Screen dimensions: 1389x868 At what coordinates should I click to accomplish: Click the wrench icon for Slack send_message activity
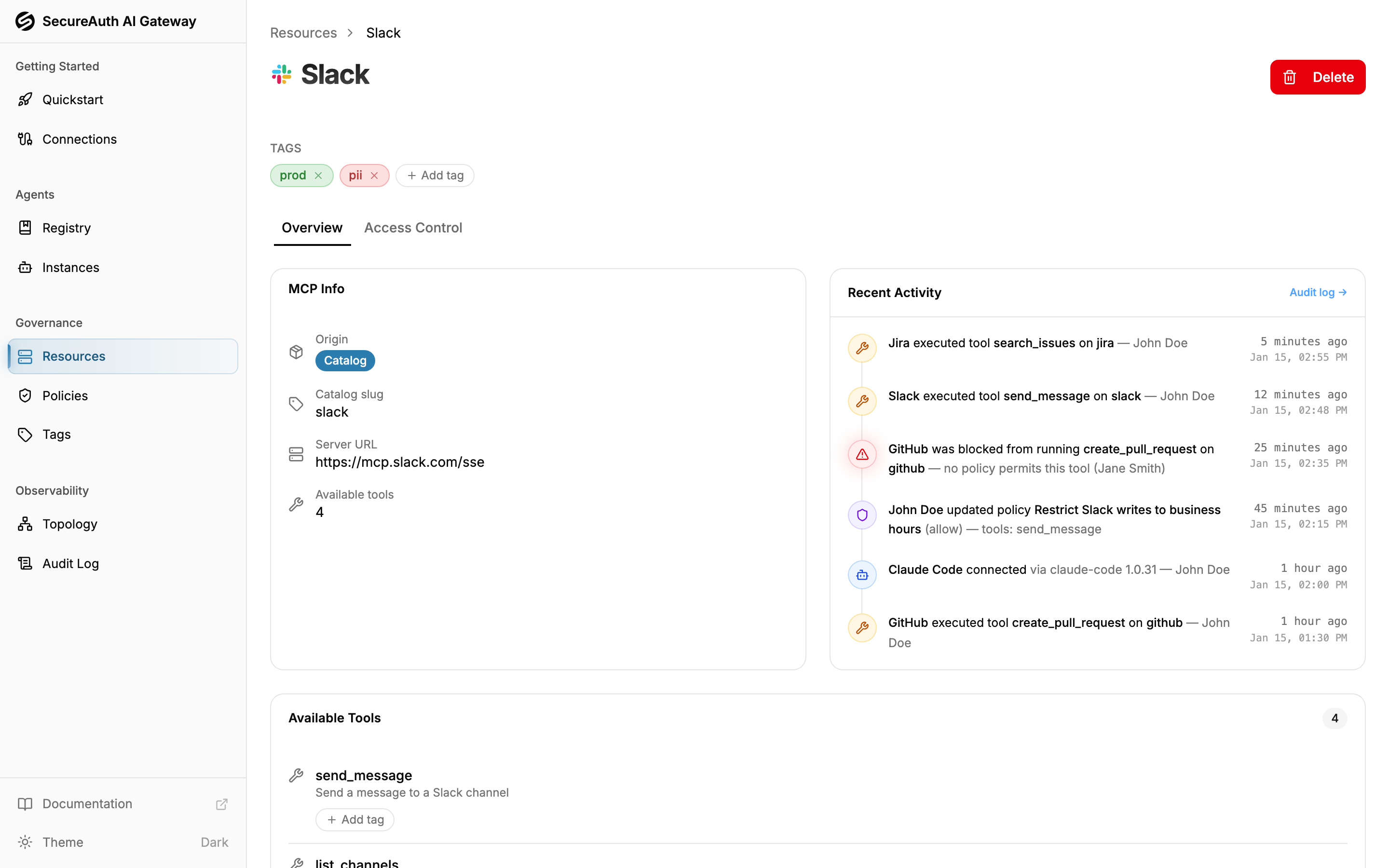click(x=862, y=401)
